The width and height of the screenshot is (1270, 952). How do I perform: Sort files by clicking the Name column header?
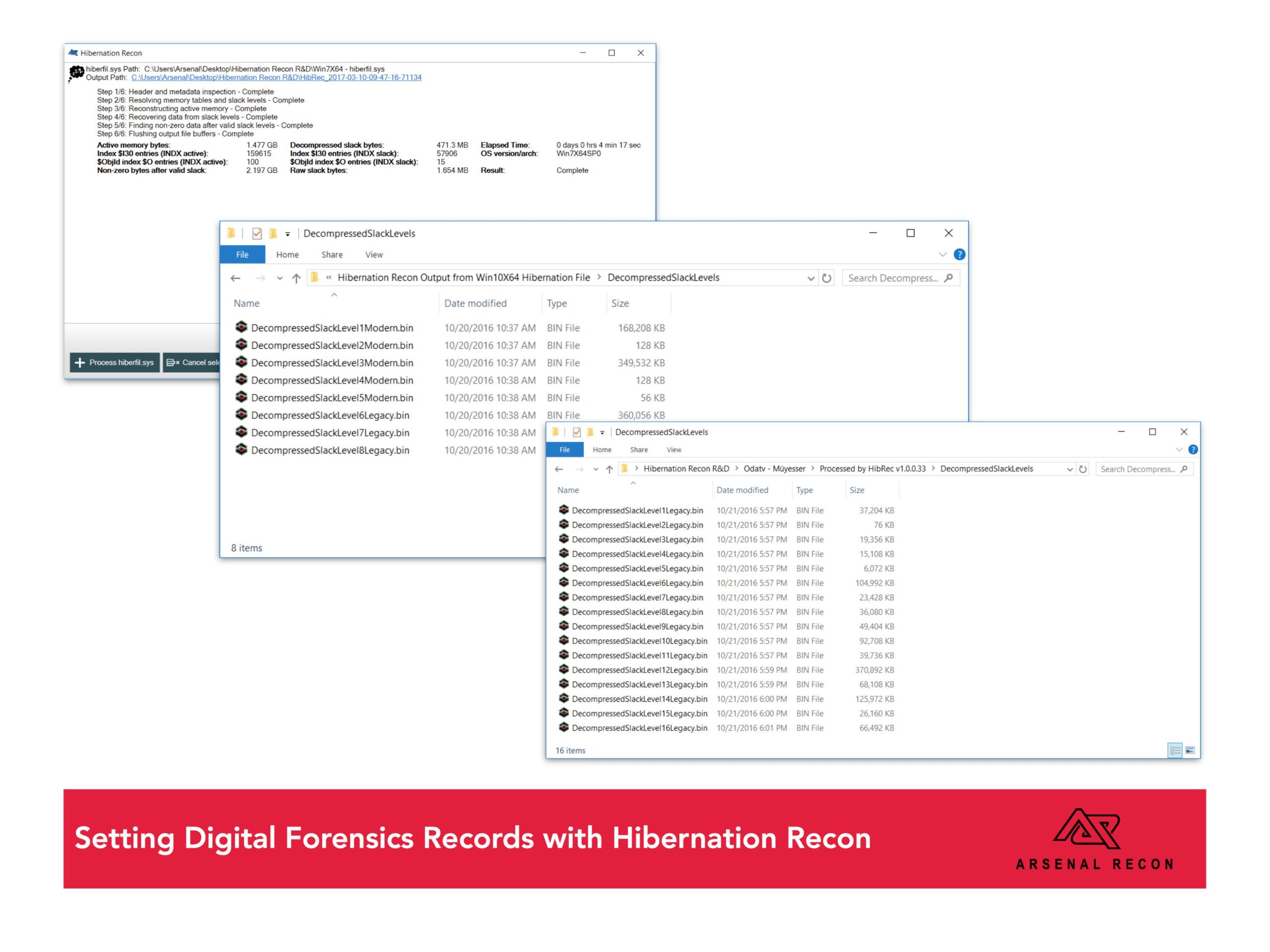click(x=247, y=303)
